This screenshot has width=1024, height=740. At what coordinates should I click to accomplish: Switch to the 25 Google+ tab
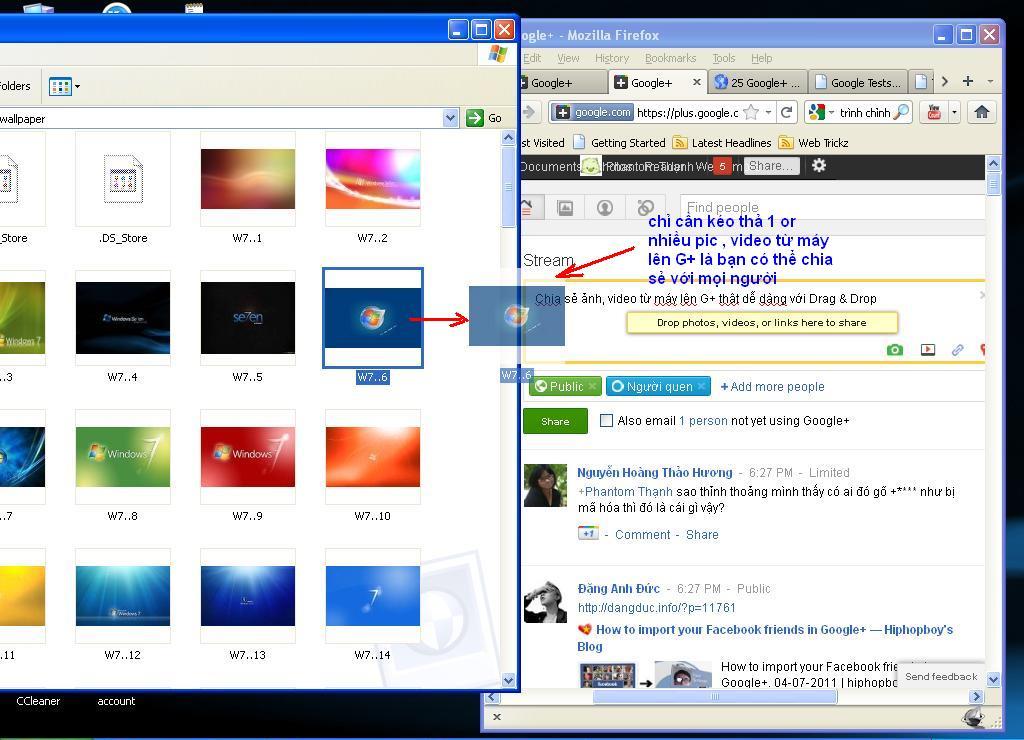coord(758,82)
